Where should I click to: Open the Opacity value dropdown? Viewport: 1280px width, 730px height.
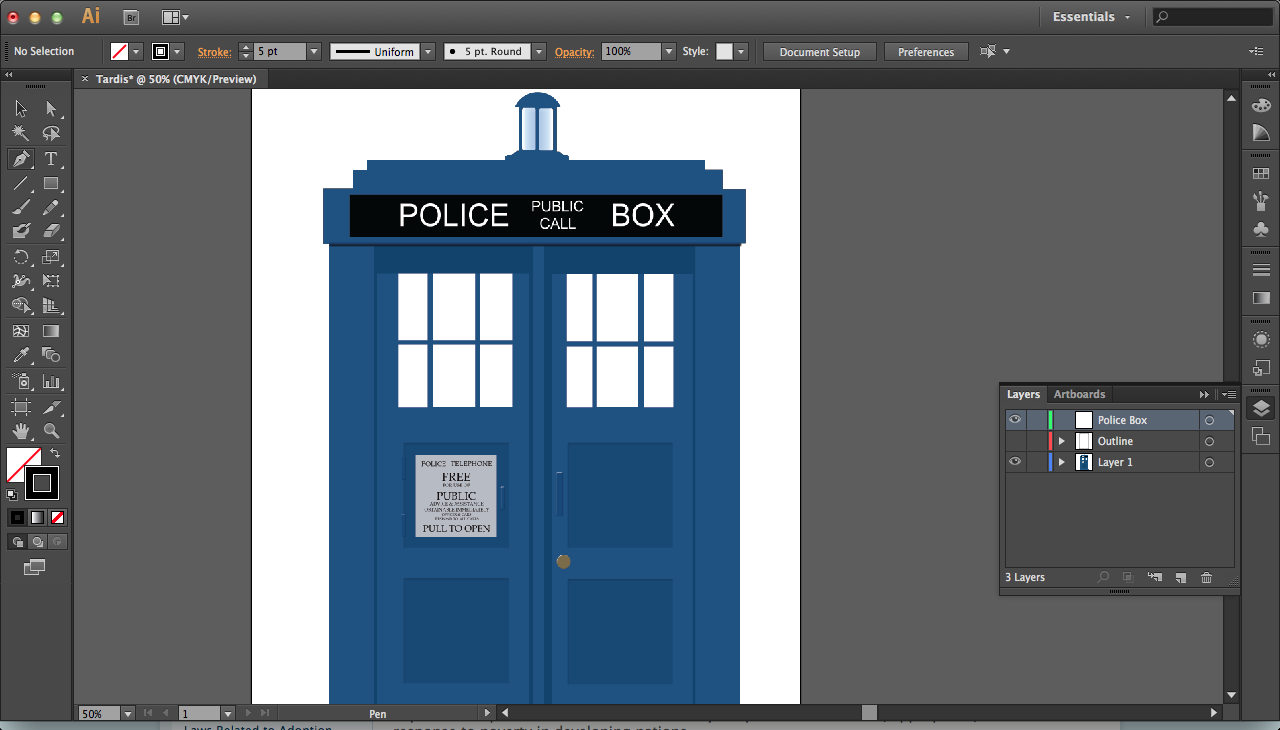tap(669, 51)
